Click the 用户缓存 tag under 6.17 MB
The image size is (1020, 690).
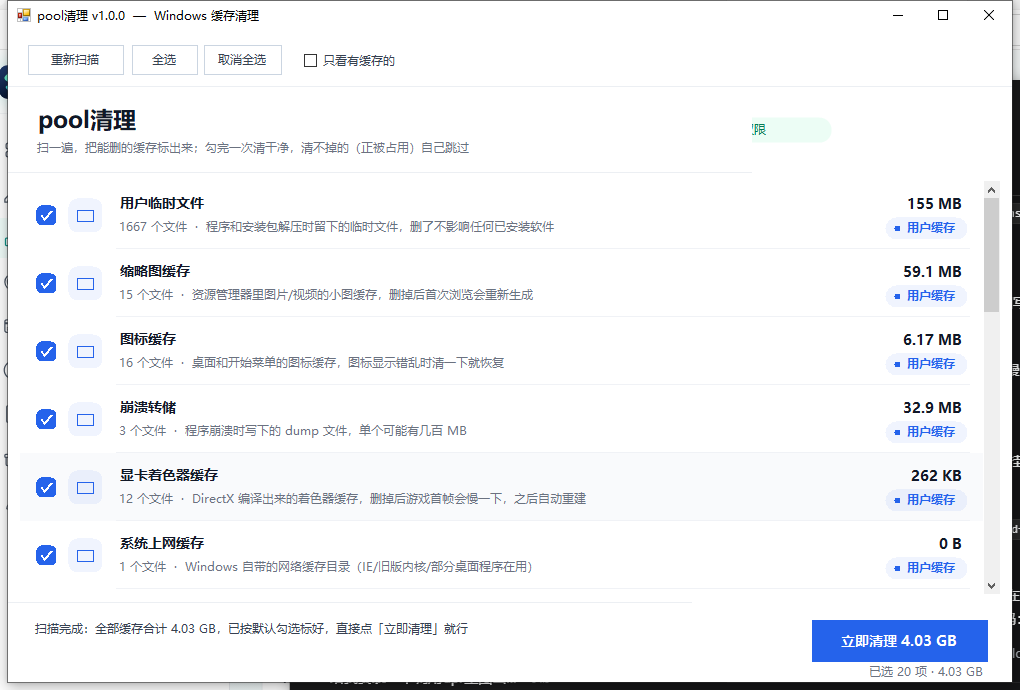click(x=926, y=364)
